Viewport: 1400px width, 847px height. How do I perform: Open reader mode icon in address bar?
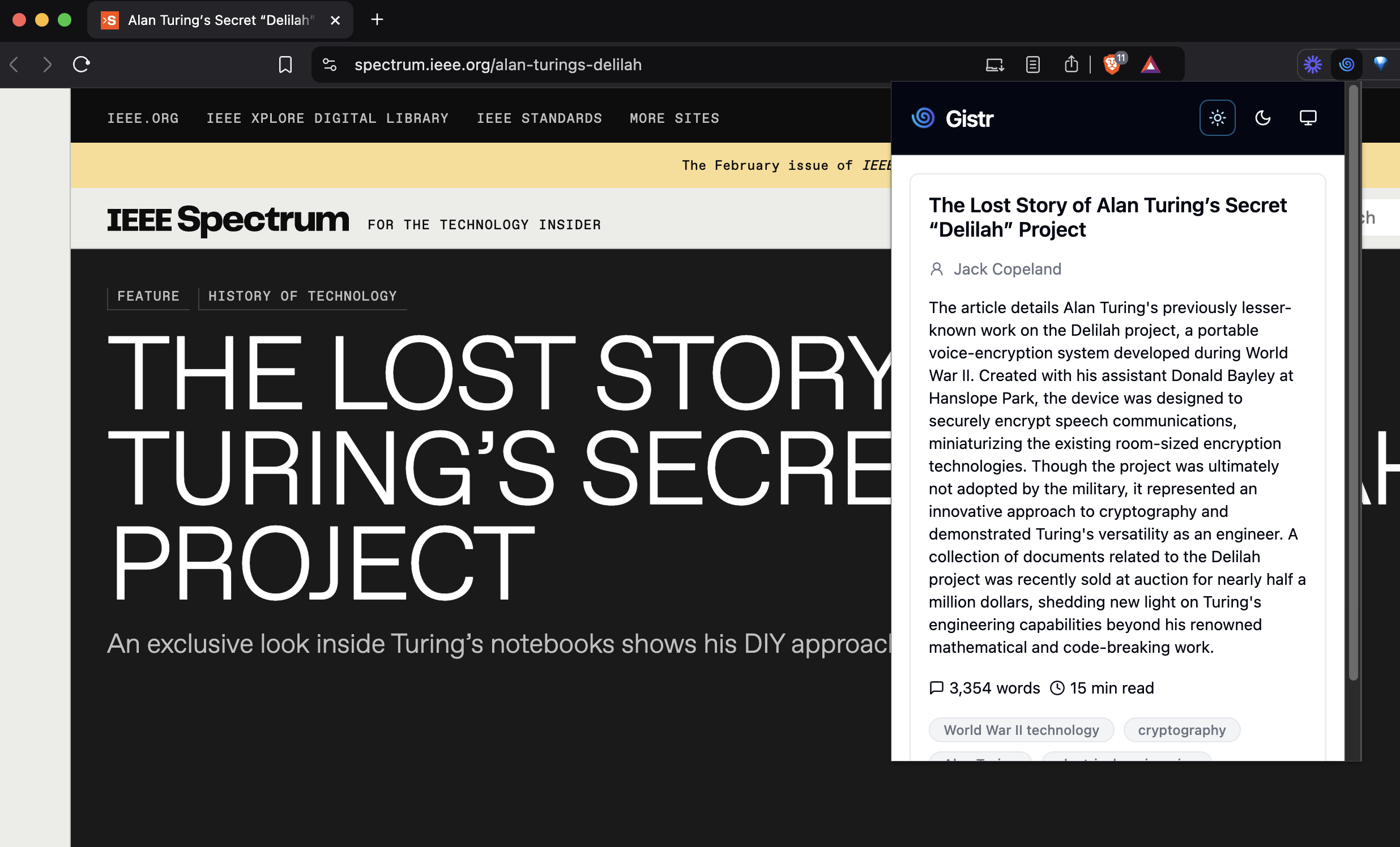click(x=1033, y=65)
